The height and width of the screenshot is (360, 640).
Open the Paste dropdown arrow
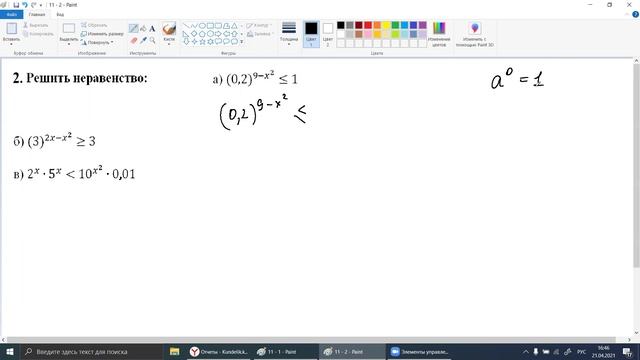pos(11,43)
